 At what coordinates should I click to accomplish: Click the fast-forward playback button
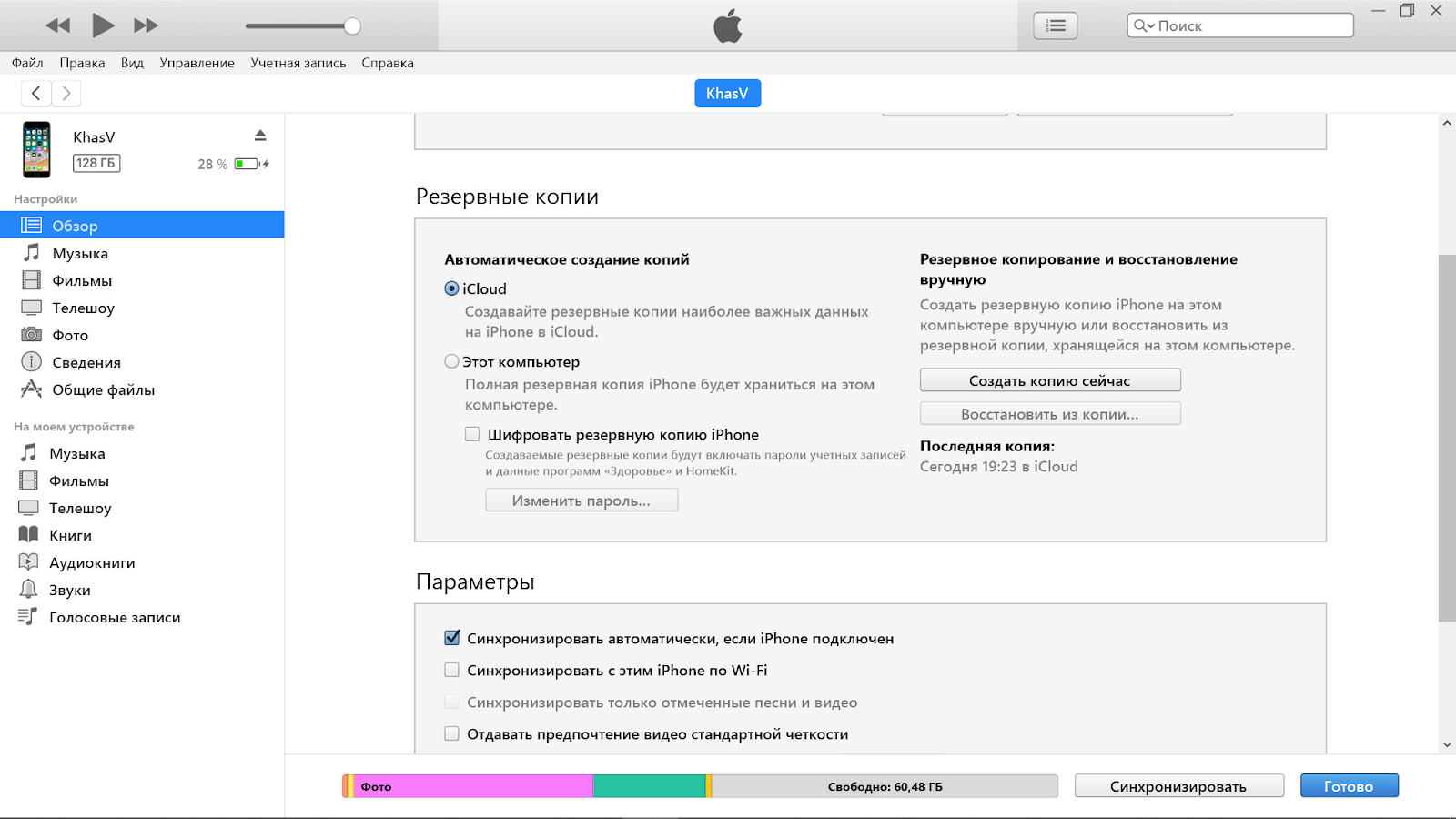[x=146, y=25]
